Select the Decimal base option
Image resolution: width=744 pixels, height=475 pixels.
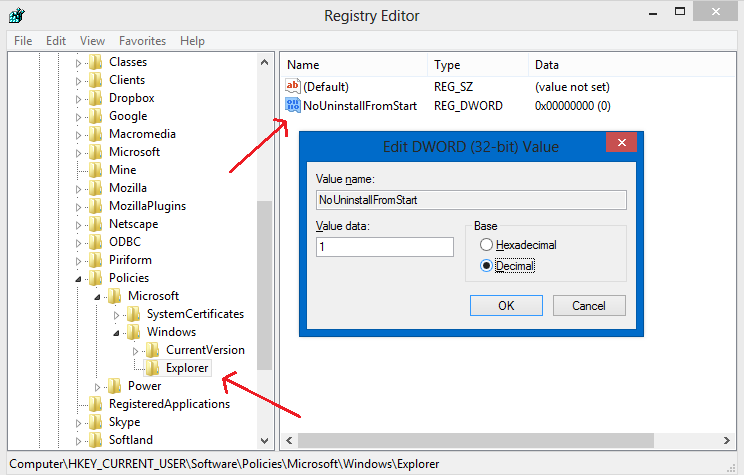pos(486,266)
